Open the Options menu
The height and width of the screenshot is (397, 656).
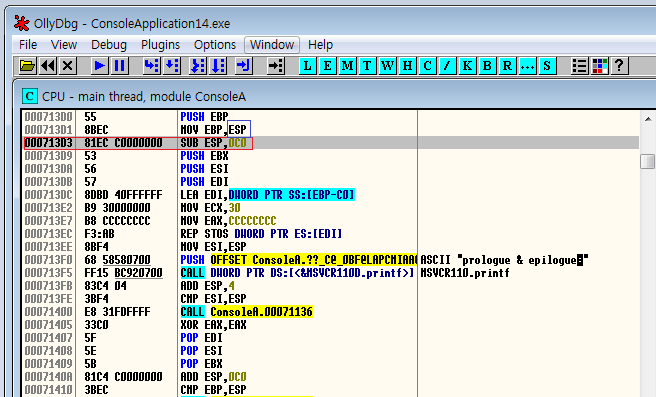pyautogui.click(x=215, y=44)
